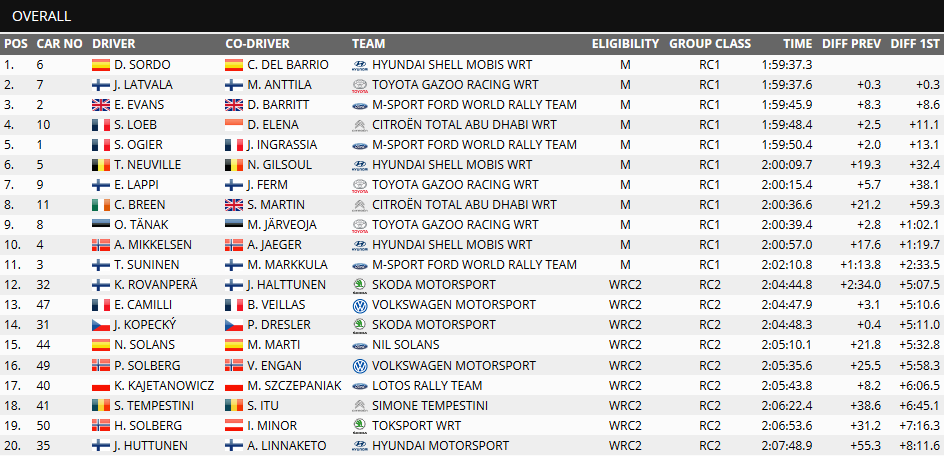Select the OVERALL tab heading
This screenshot has height=456, width=944.
[x=42, y=16]
